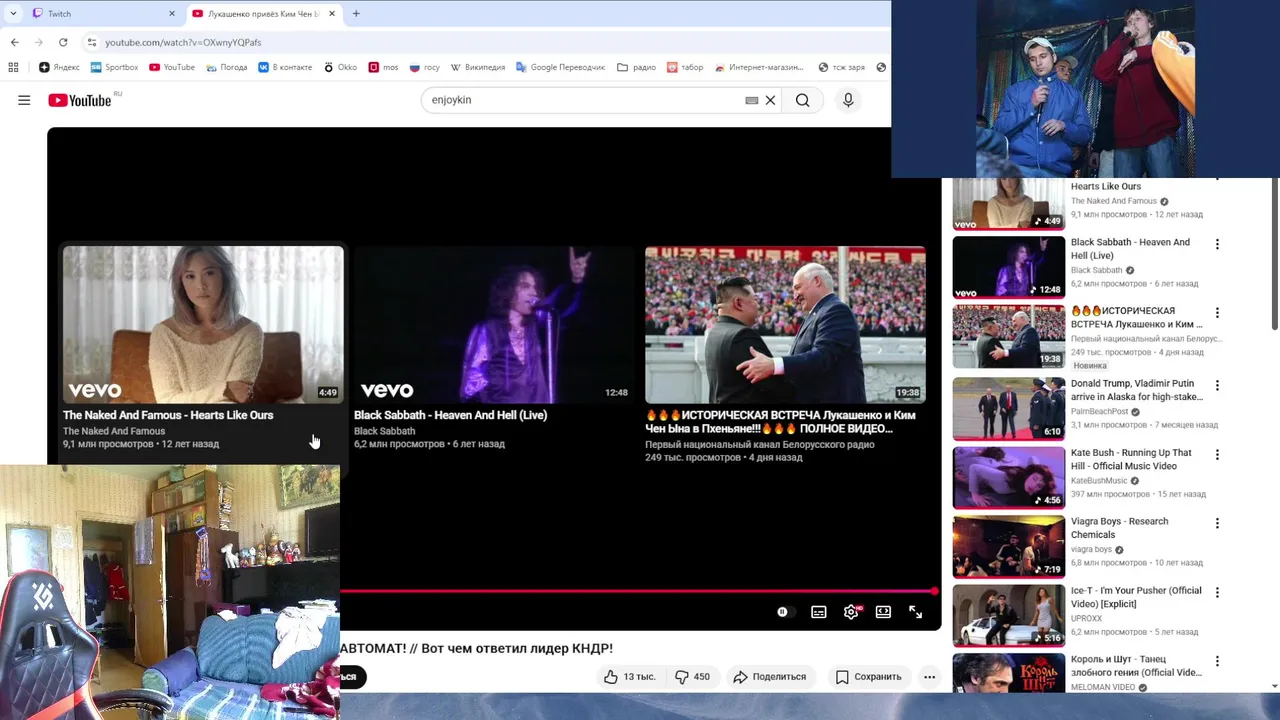
Task: Visit MELOMAN VIDEO channel link
Action: pyautogui.click(x=1103, y=687)
